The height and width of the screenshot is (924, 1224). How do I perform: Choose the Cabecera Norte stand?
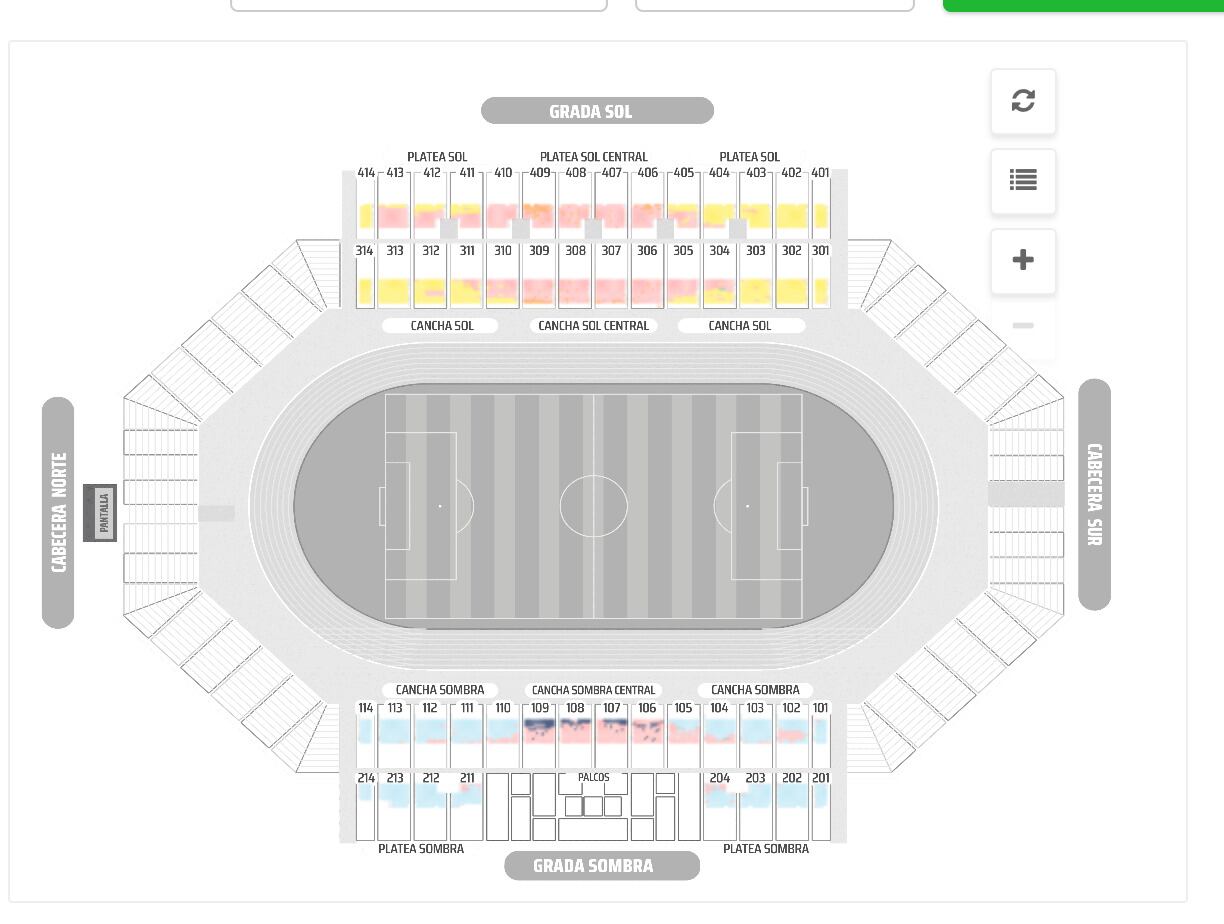58,512
